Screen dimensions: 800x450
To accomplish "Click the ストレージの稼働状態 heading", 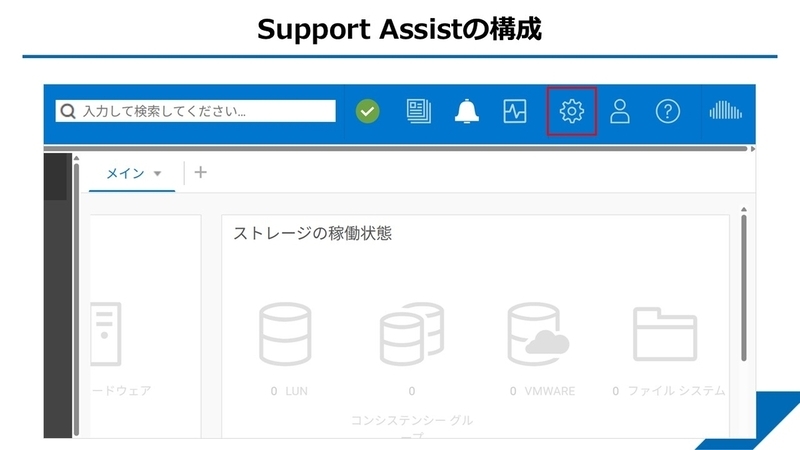I will point(313,234).
